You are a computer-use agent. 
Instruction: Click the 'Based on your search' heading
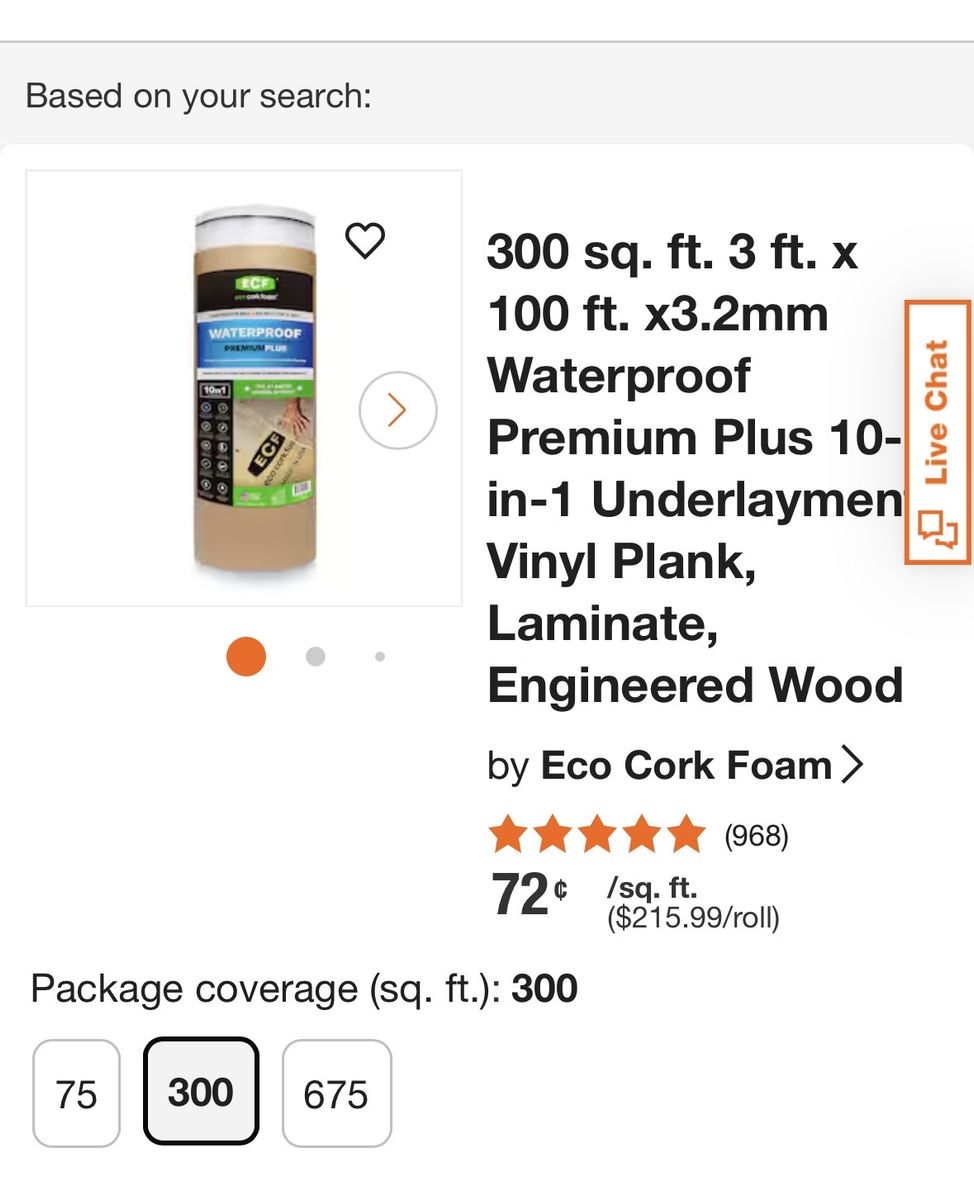pos(198,96)
